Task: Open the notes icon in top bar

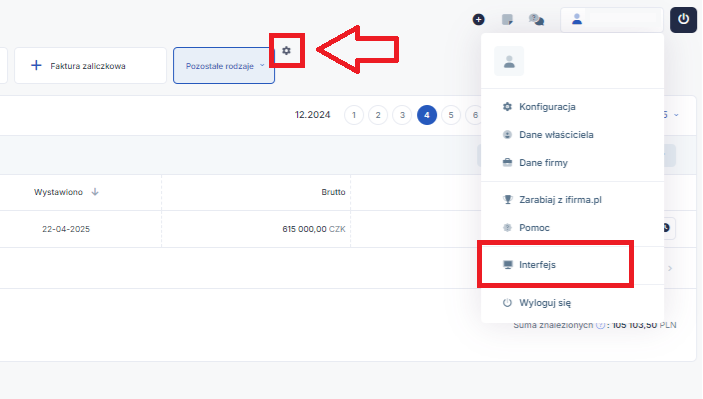Action: pyautogui.click(x=507, y=19)
